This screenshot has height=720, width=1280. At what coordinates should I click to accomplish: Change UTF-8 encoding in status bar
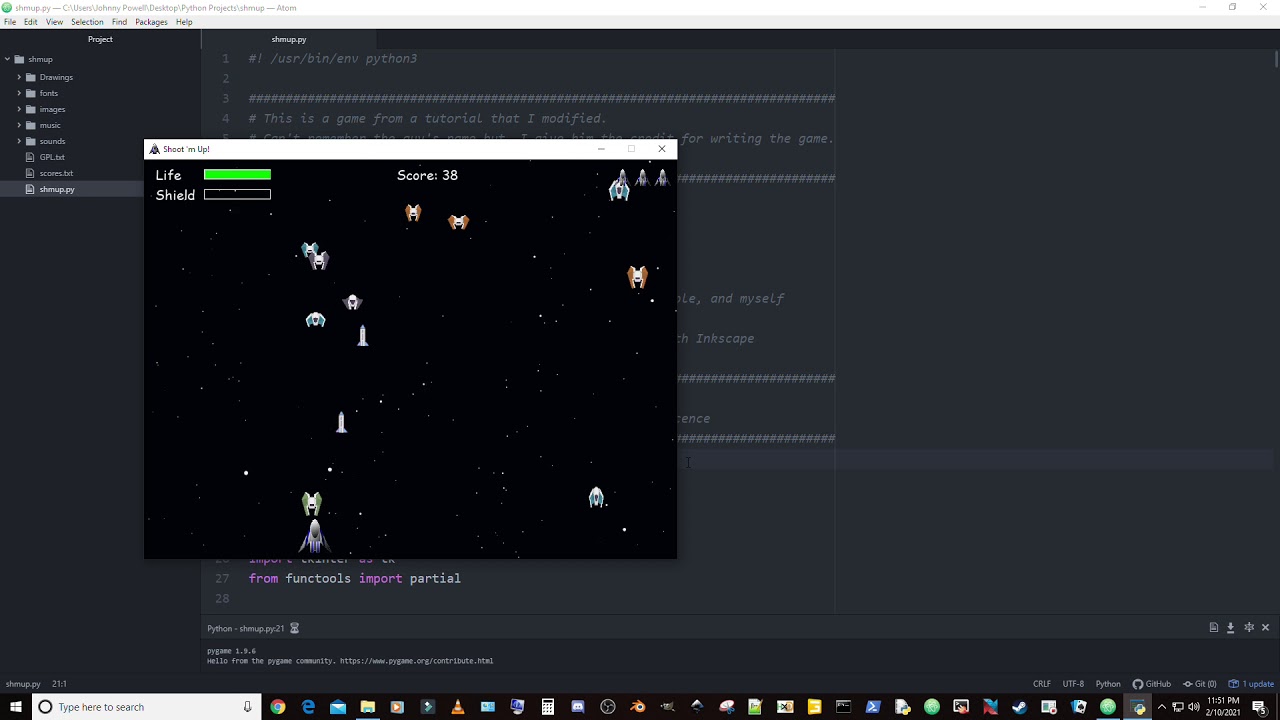coord(1073,684)
